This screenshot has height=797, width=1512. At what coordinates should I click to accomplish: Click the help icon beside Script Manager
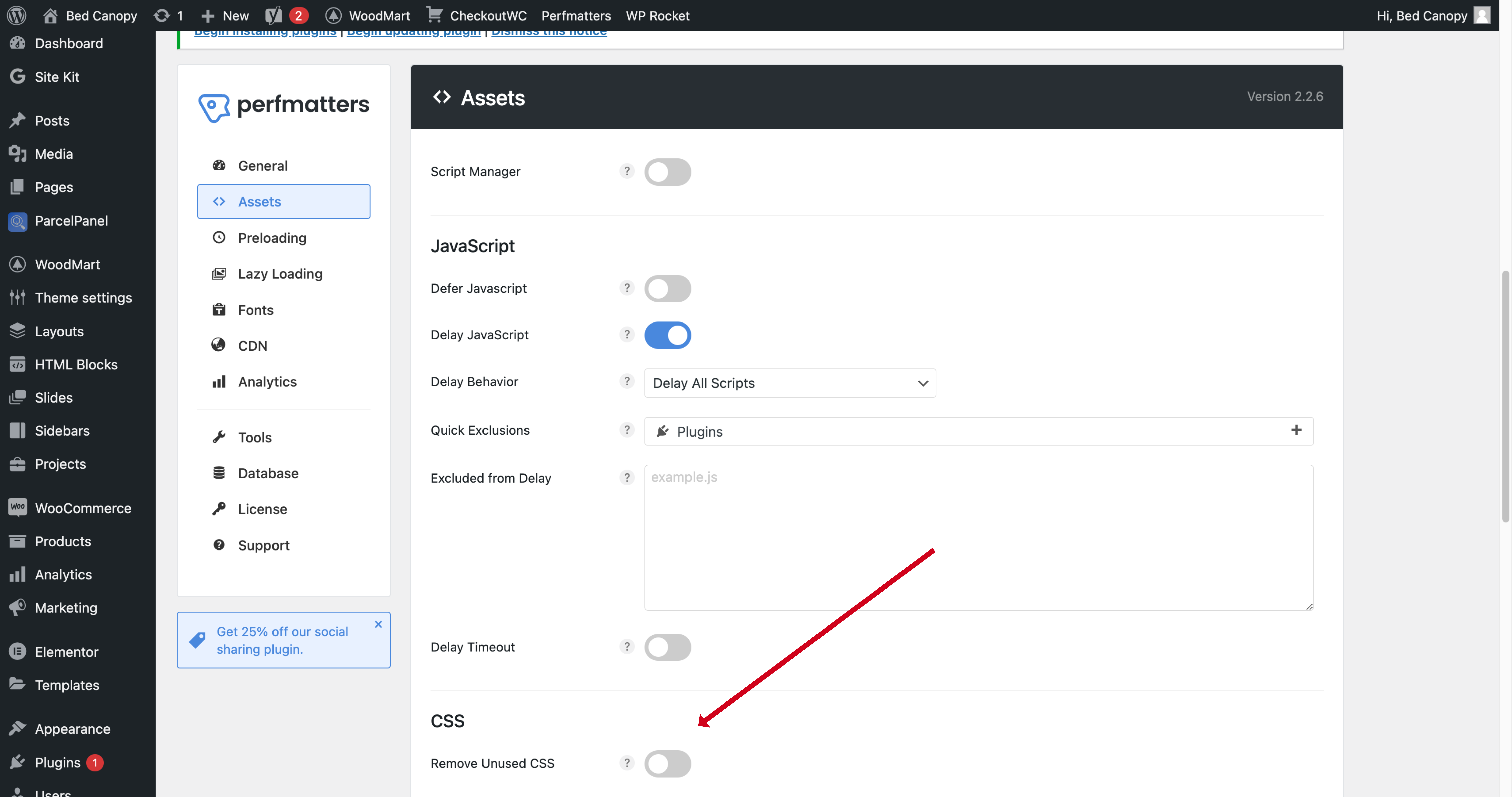click(x=627, y=171)
